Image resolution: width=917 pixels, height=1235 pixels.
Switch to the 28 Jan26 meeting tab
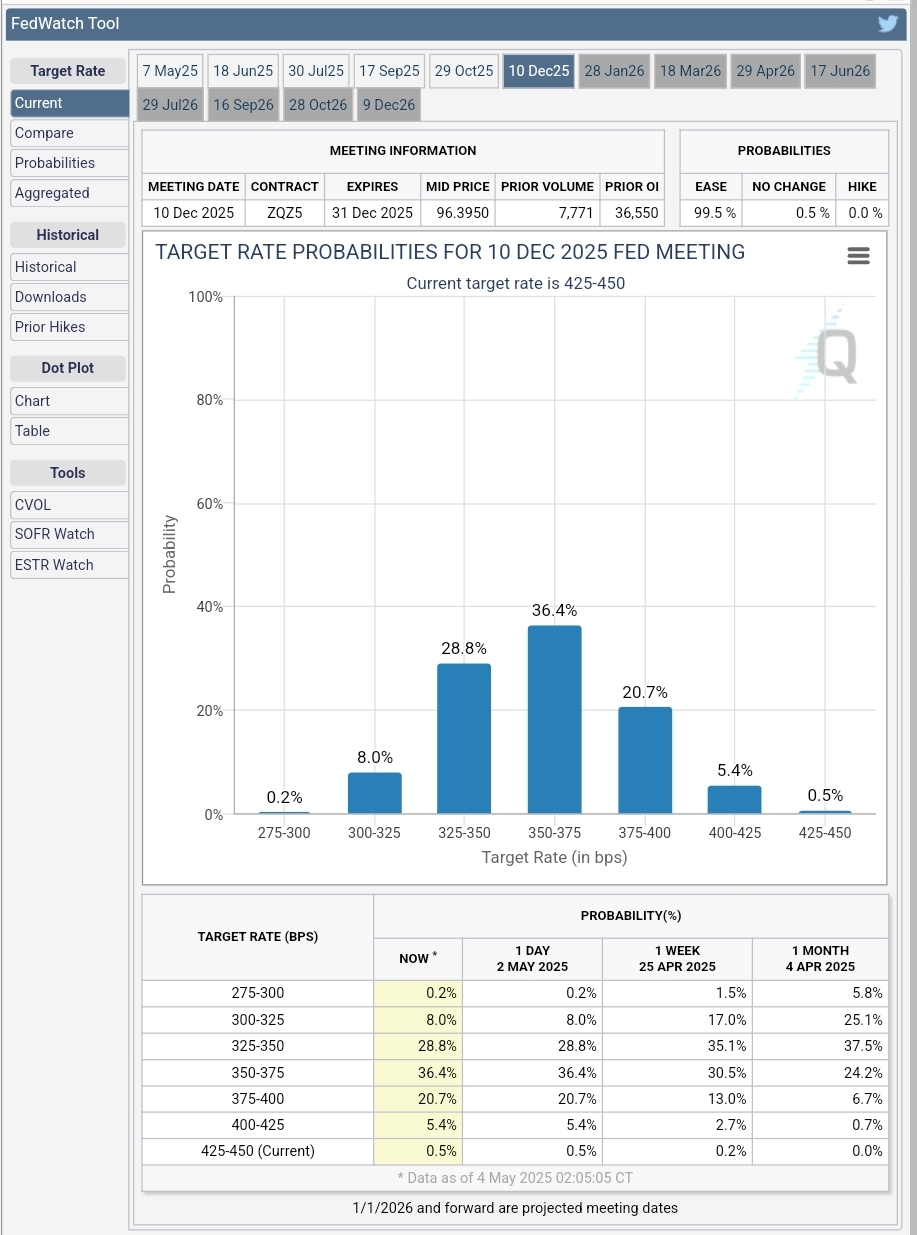click(615, 71)
